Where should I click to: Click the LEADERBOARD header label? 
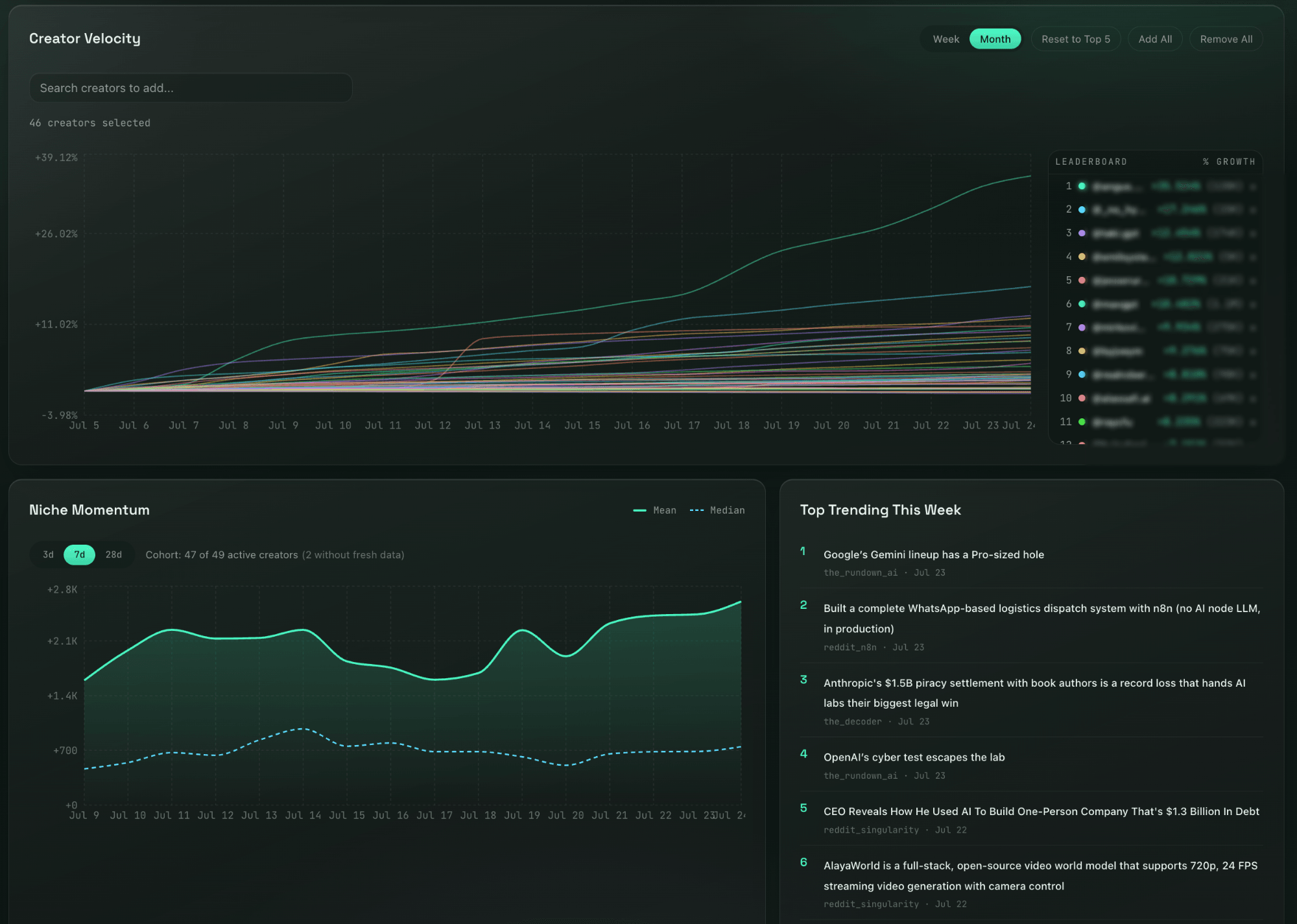[x=1091, y=161]
